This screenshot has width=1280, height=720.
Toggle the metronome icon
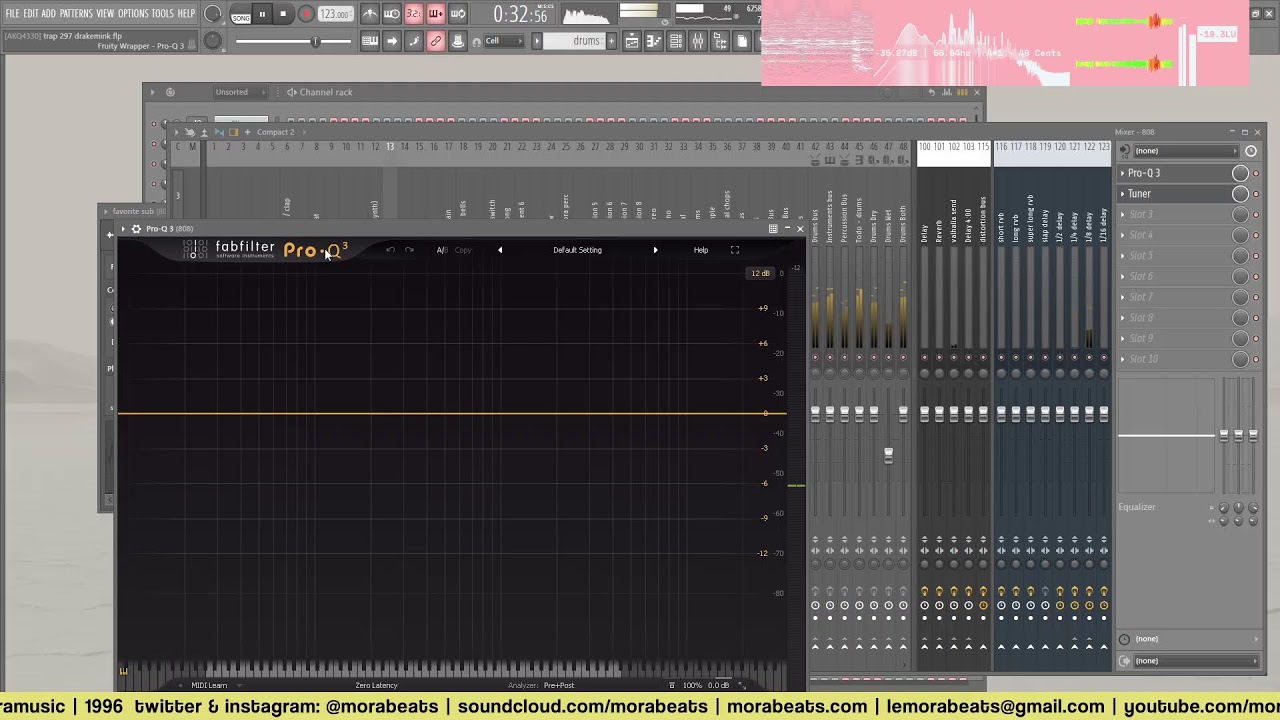tap(370, 14)
